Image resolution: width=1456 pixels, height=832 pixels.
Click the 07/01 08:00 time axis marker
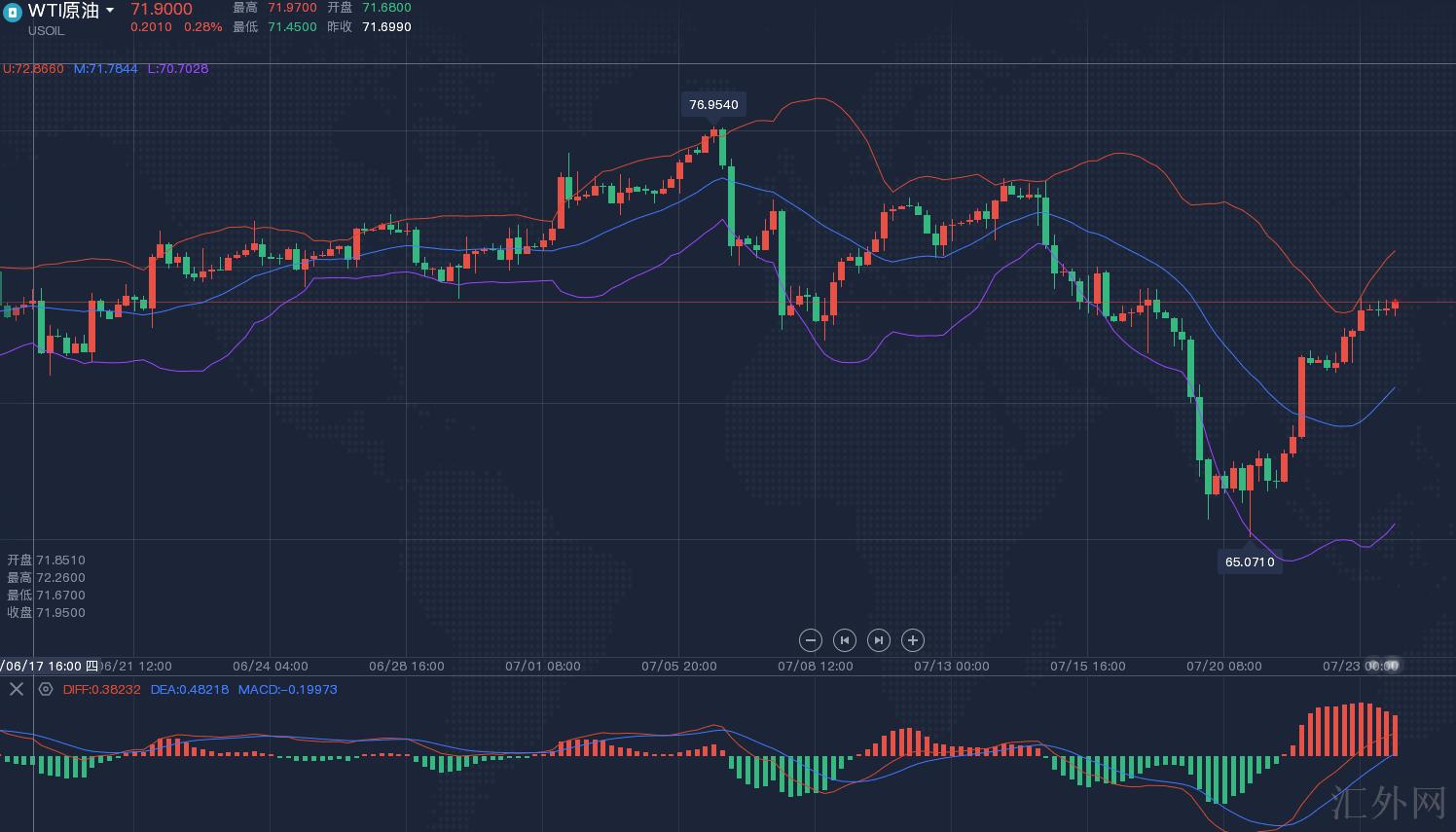(542, 667)
